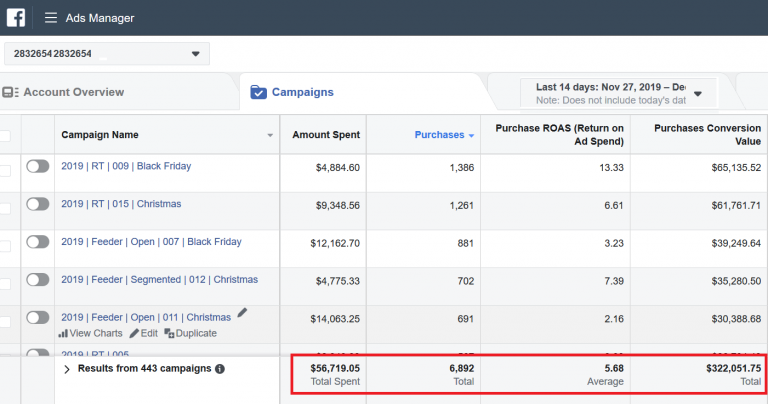Click the Account Overview panel icon
This screenshot has height=404, width=768.
pos(10,92)
